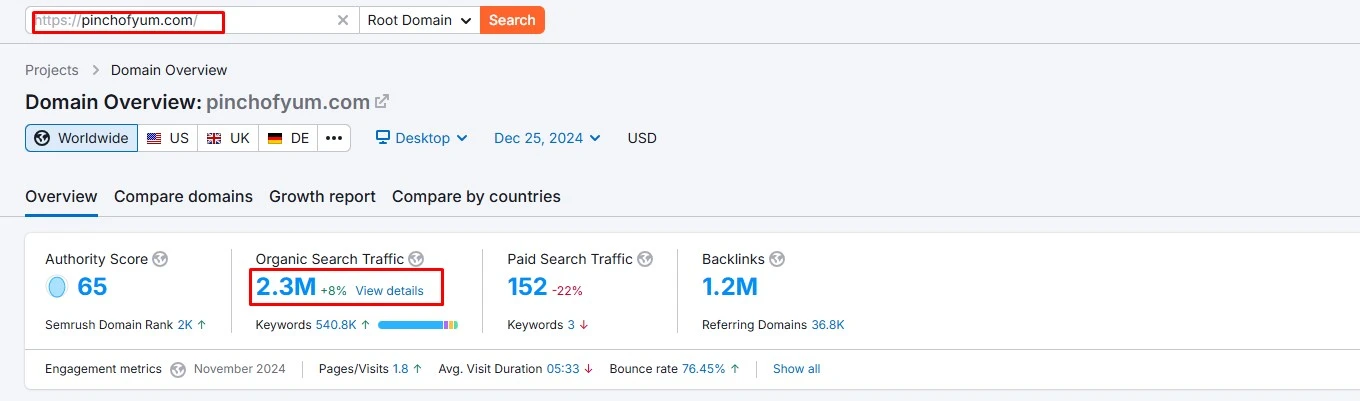The width and height of the screenshot is (1360, 401).
Task: Open more countries via three-dots button
Action: pyautogui.click(x=334, y=138)
